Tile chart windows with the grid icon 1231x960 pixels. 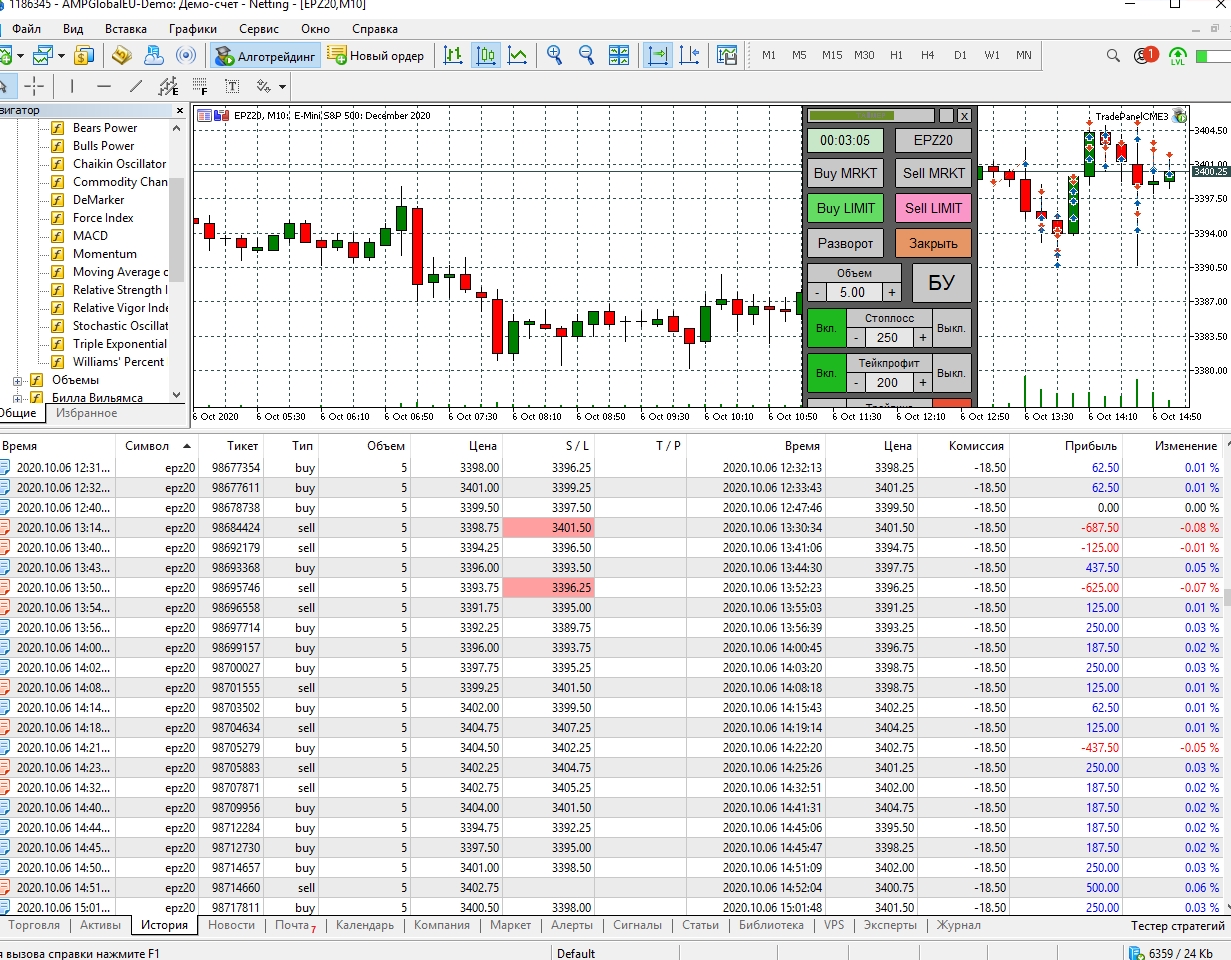619,55
